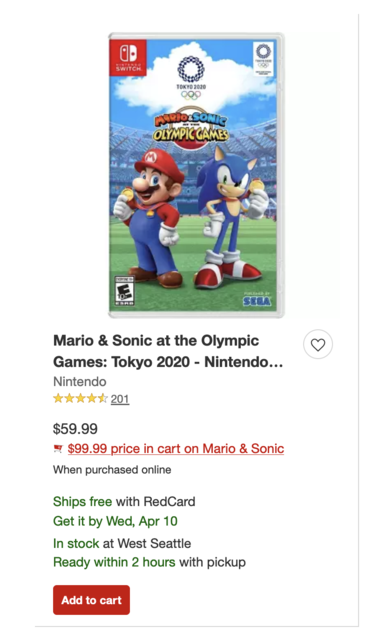Viewport: 380px width, 640px height.
Task: Click the Tokyo 2020 emblem in the cloud
Action: click(x=191, y=78)
